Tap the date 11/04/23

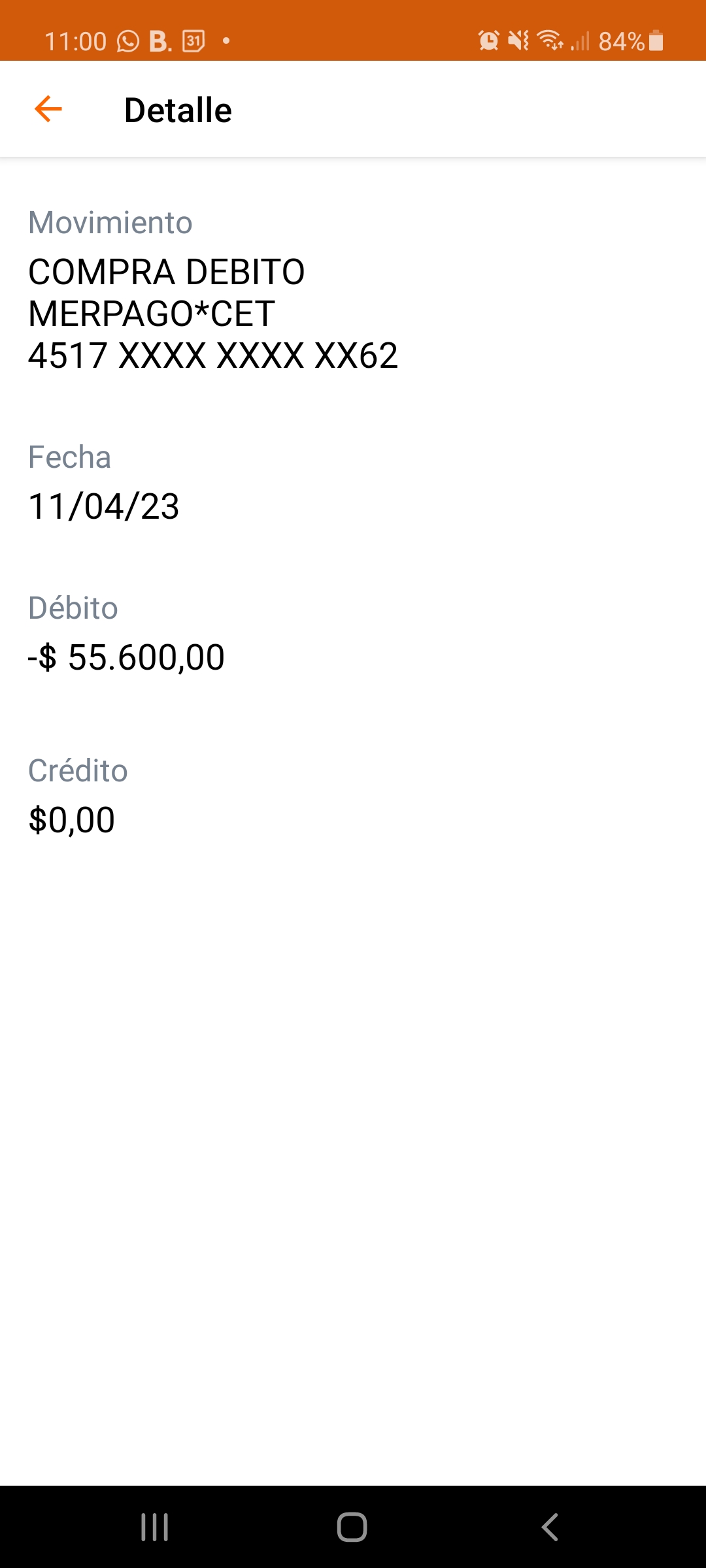(104, 506)
